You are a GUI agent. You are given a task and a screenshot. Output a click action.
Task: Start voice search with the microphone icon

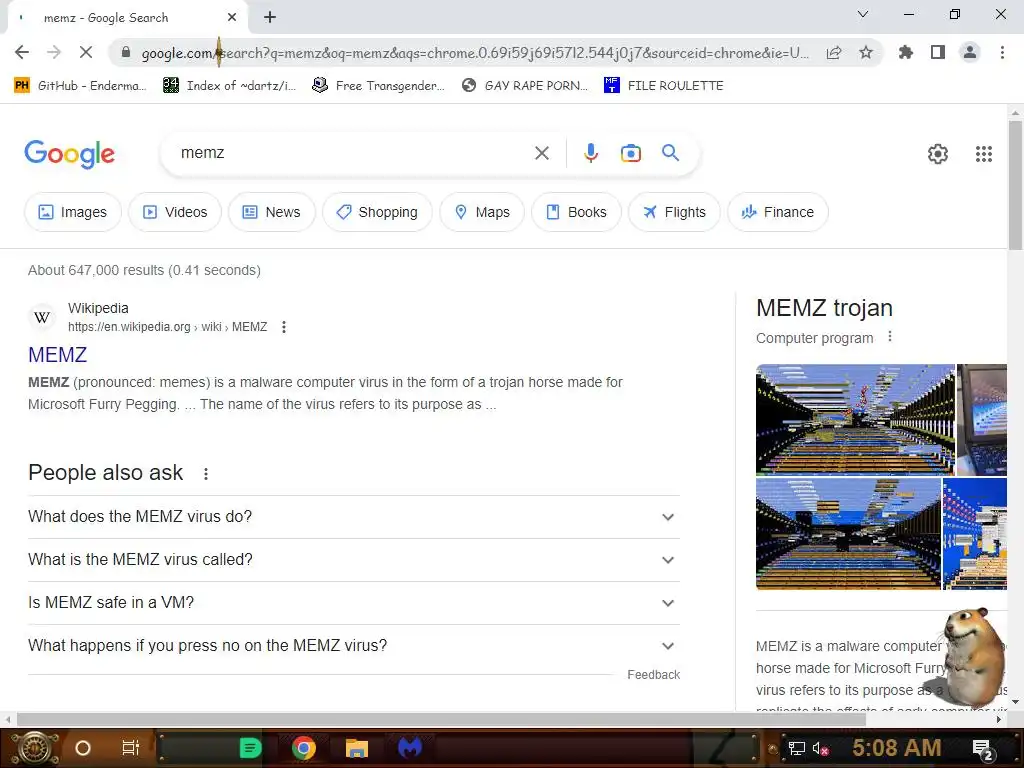pos(590,153)
